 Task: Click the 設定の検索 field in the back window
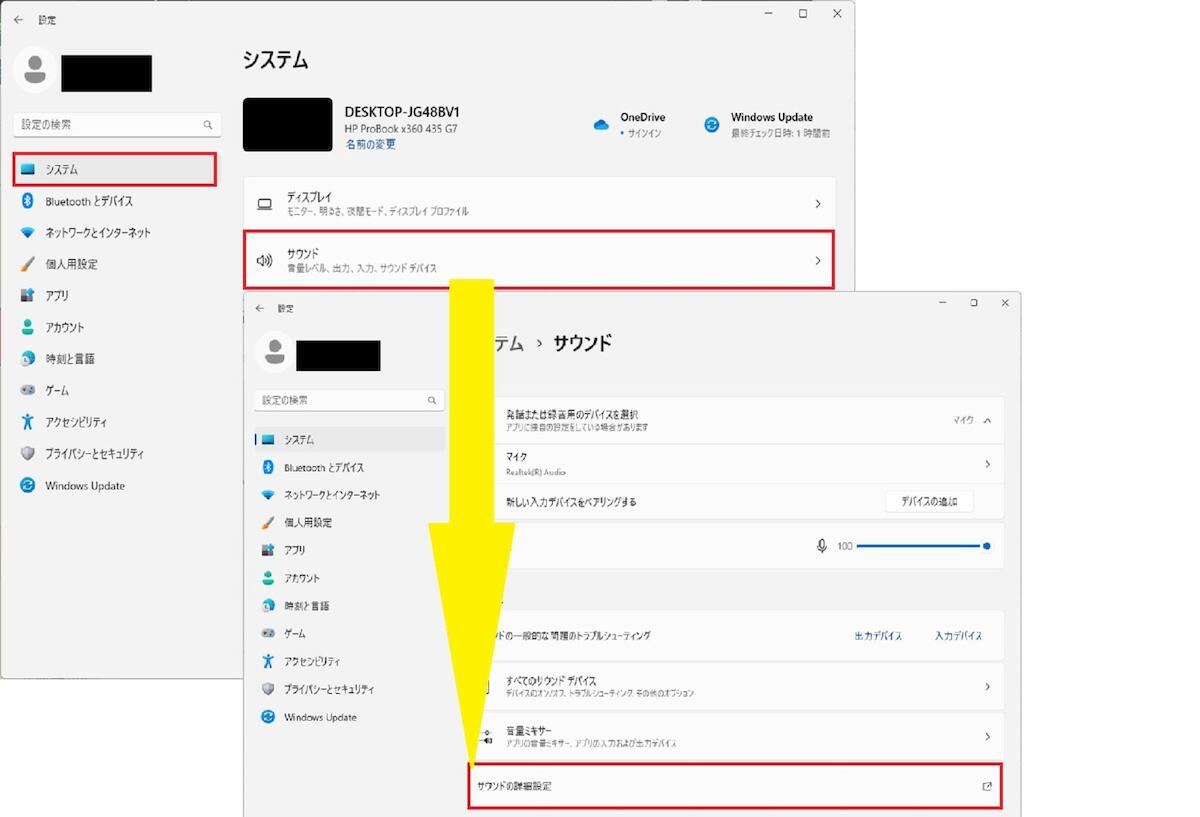coord(108,125)
